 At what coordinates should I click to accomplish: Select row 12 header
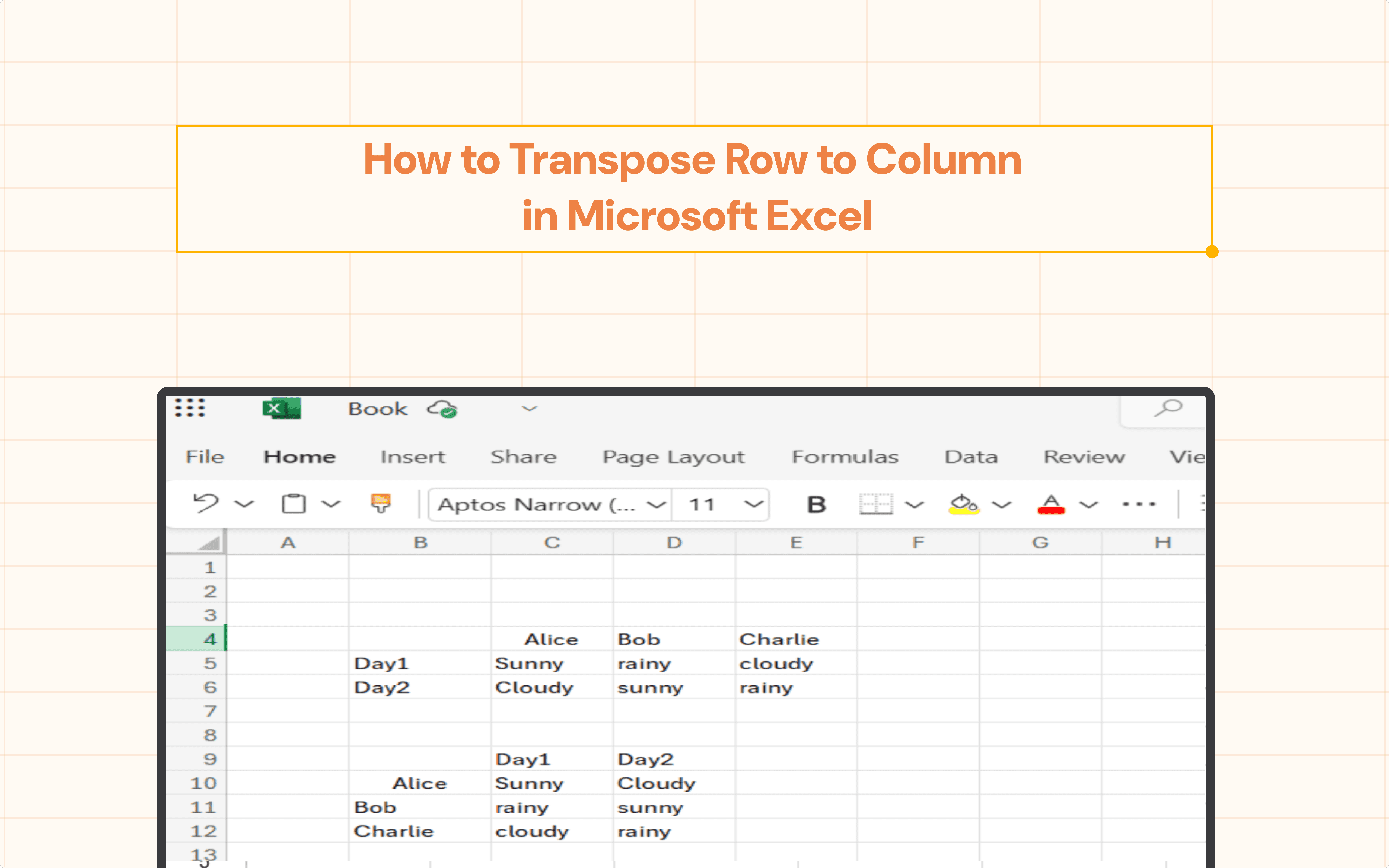coord(196,831)
